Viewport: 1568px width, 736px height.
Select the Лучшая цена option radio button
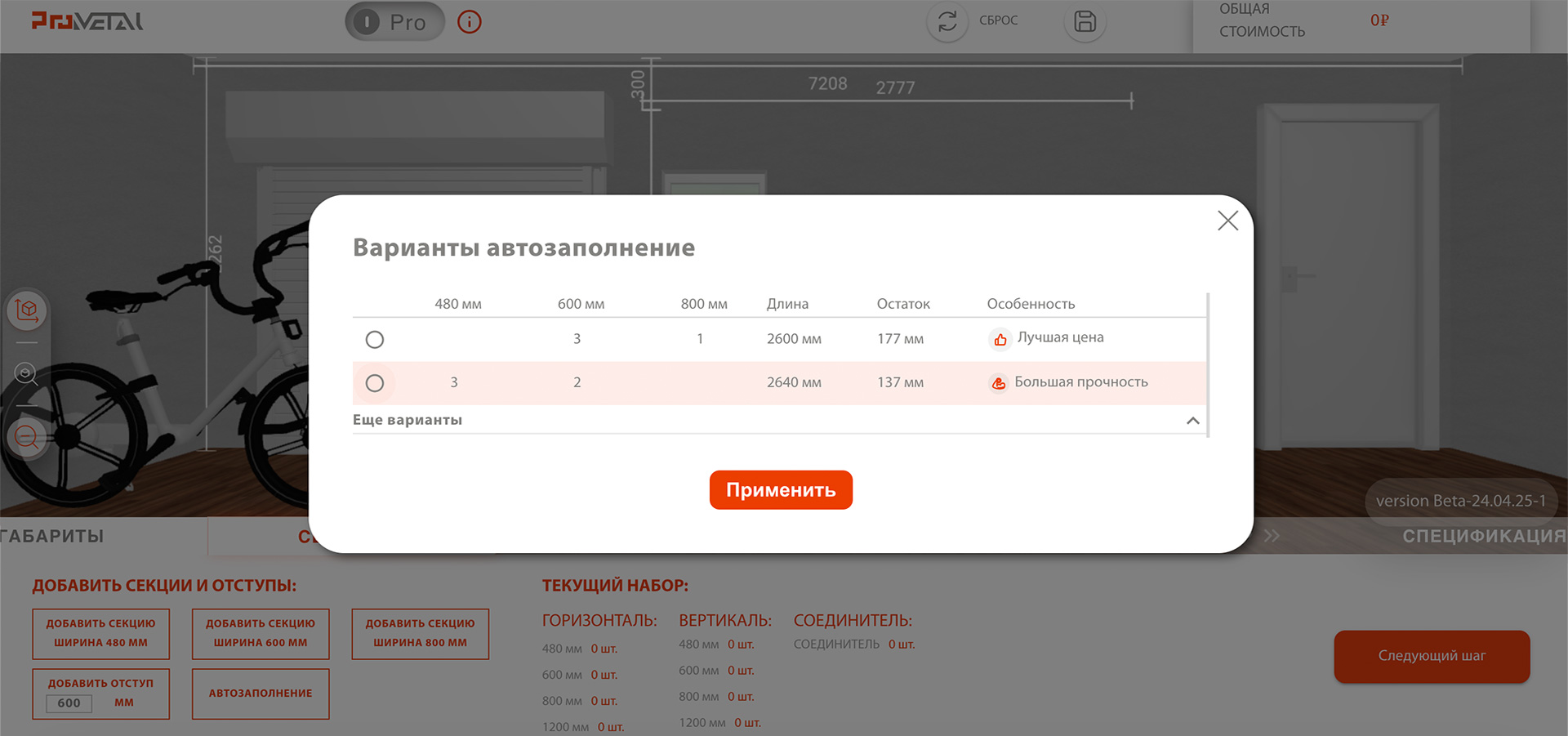[x=375, y=340]
